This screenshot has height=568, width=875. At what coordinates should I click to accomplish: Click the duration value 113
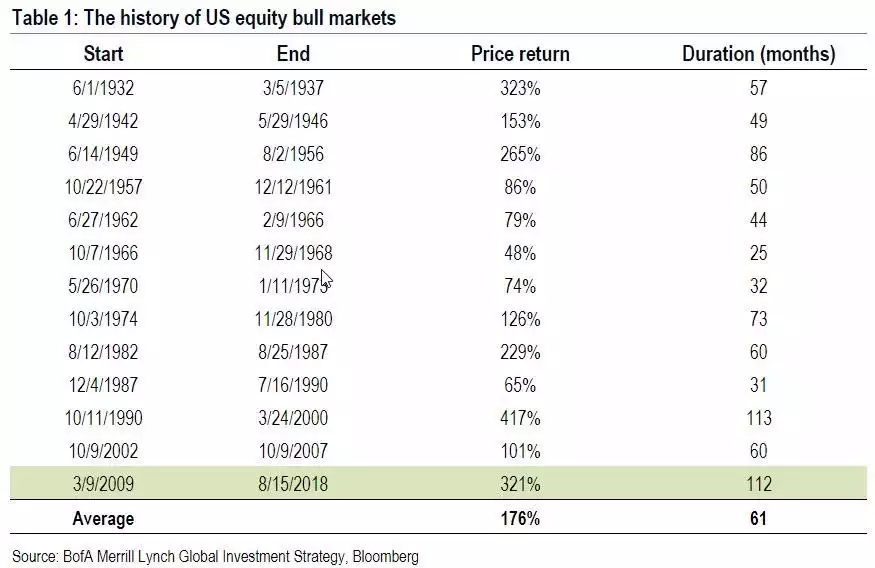pos(759,417)
